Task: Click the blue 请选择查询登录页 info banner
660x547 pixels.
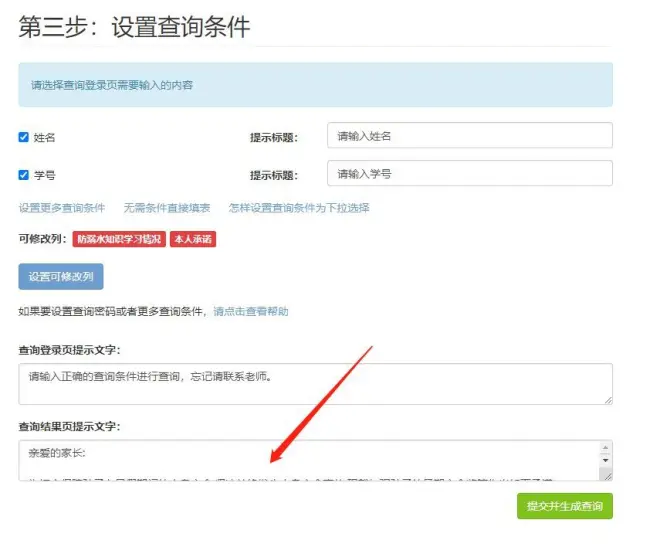Action: pos(315,85)
